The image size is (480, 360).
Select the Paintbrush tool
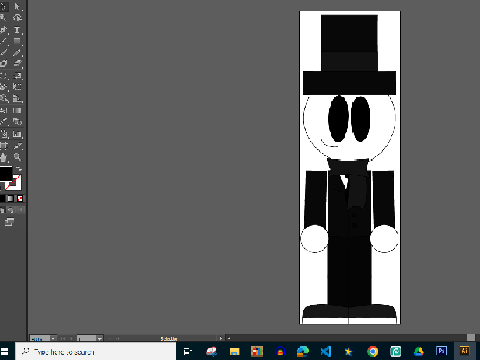point(4,52)
